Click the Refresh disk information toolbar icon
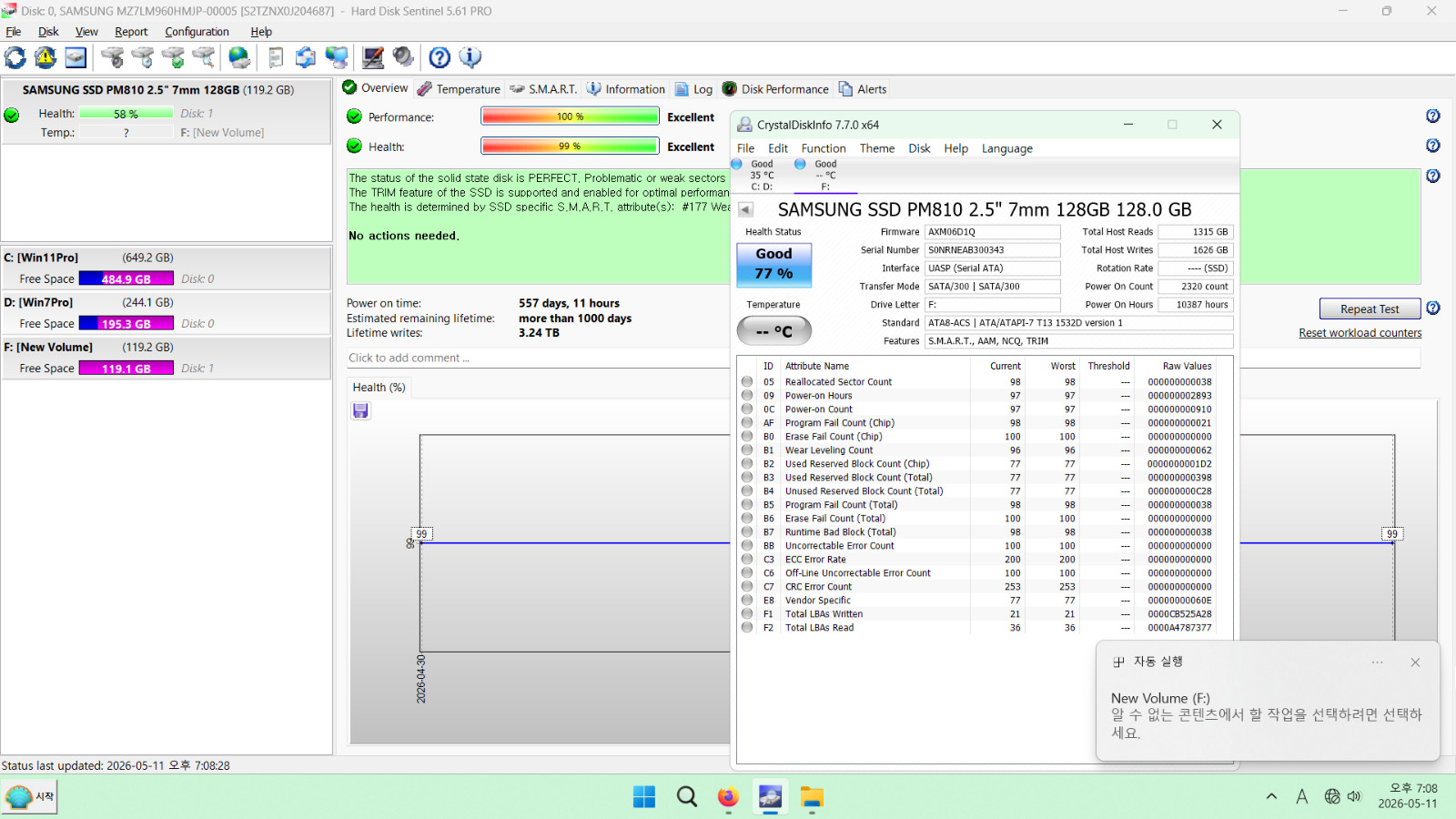1456x819 pixels. pos(15,57)
